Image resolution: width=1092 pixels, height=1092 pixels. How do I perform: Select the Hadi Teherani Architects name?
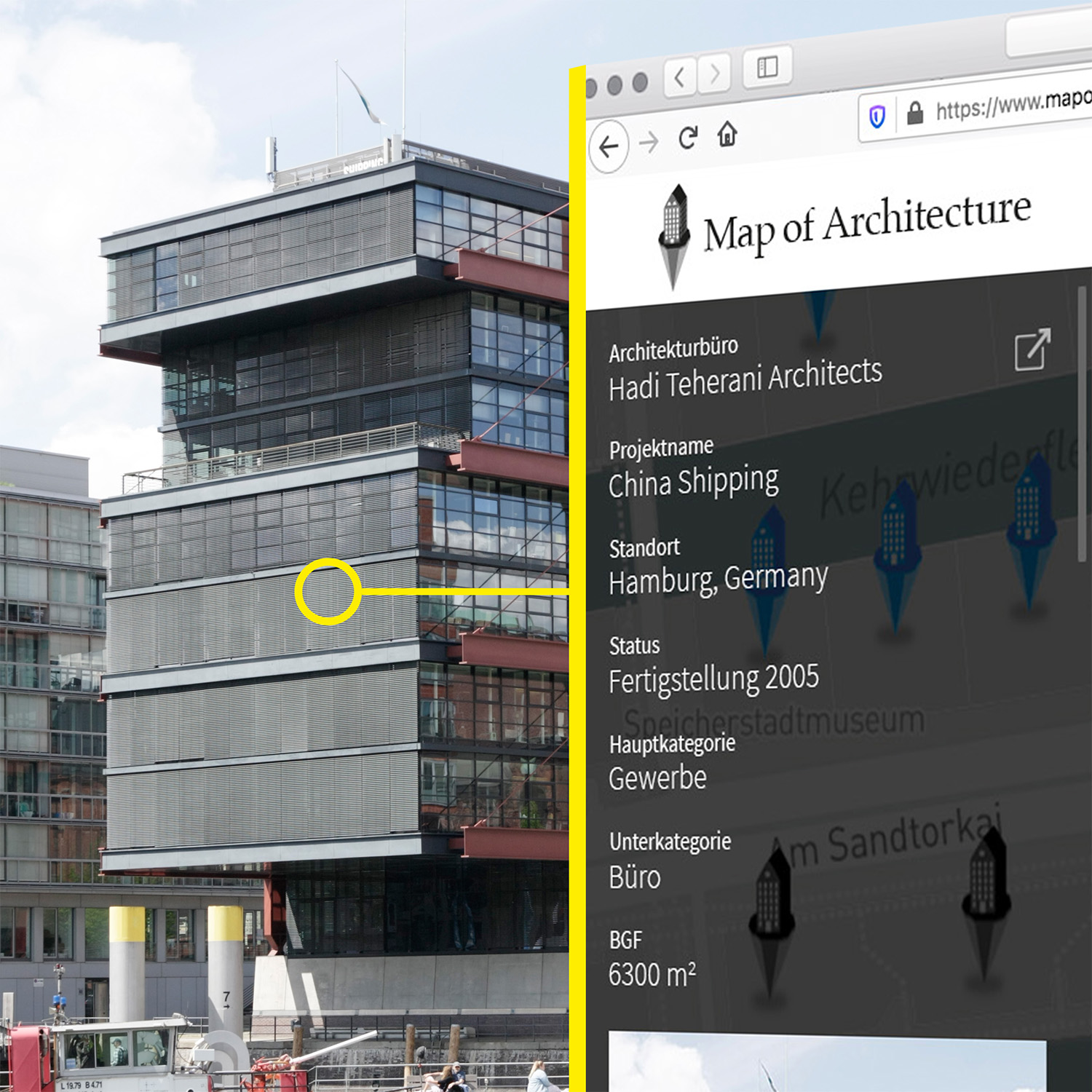pyautogui.click(x=745, y=379)
